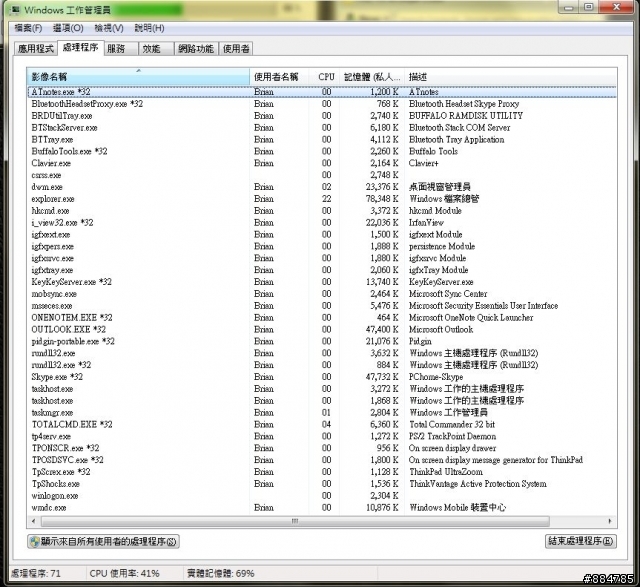The image size is (640, 587).
Task: Click horizontal scrollbar right arrow
Action: pos(610,521)
